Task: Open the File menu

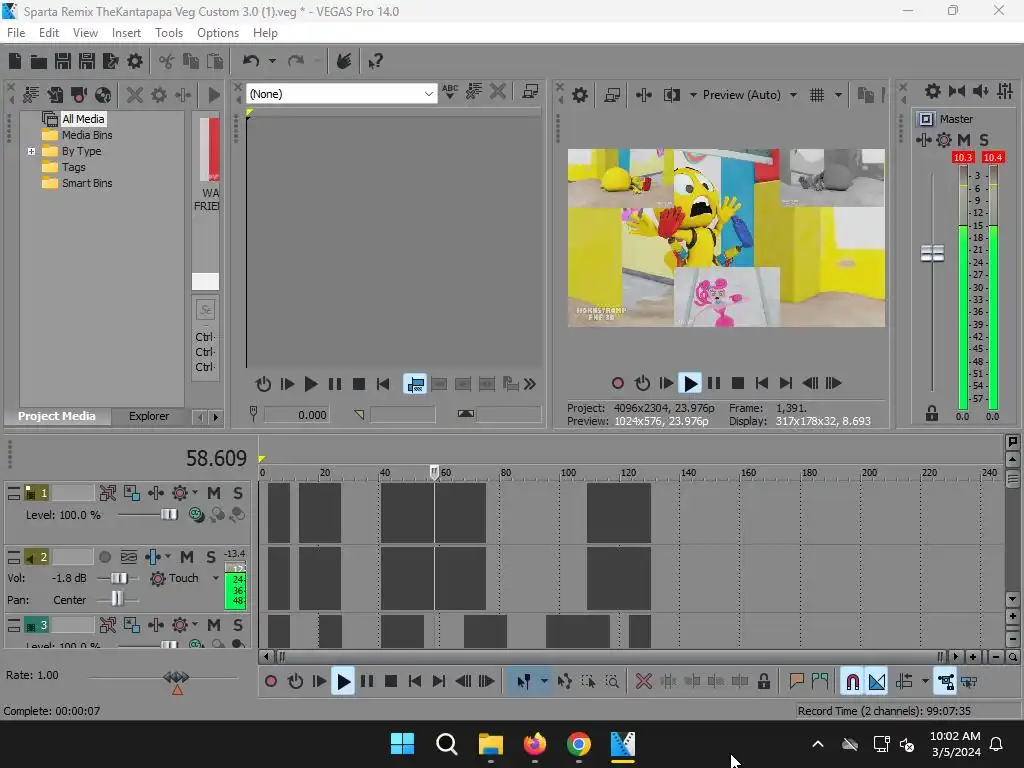Action: pos(16,33)
